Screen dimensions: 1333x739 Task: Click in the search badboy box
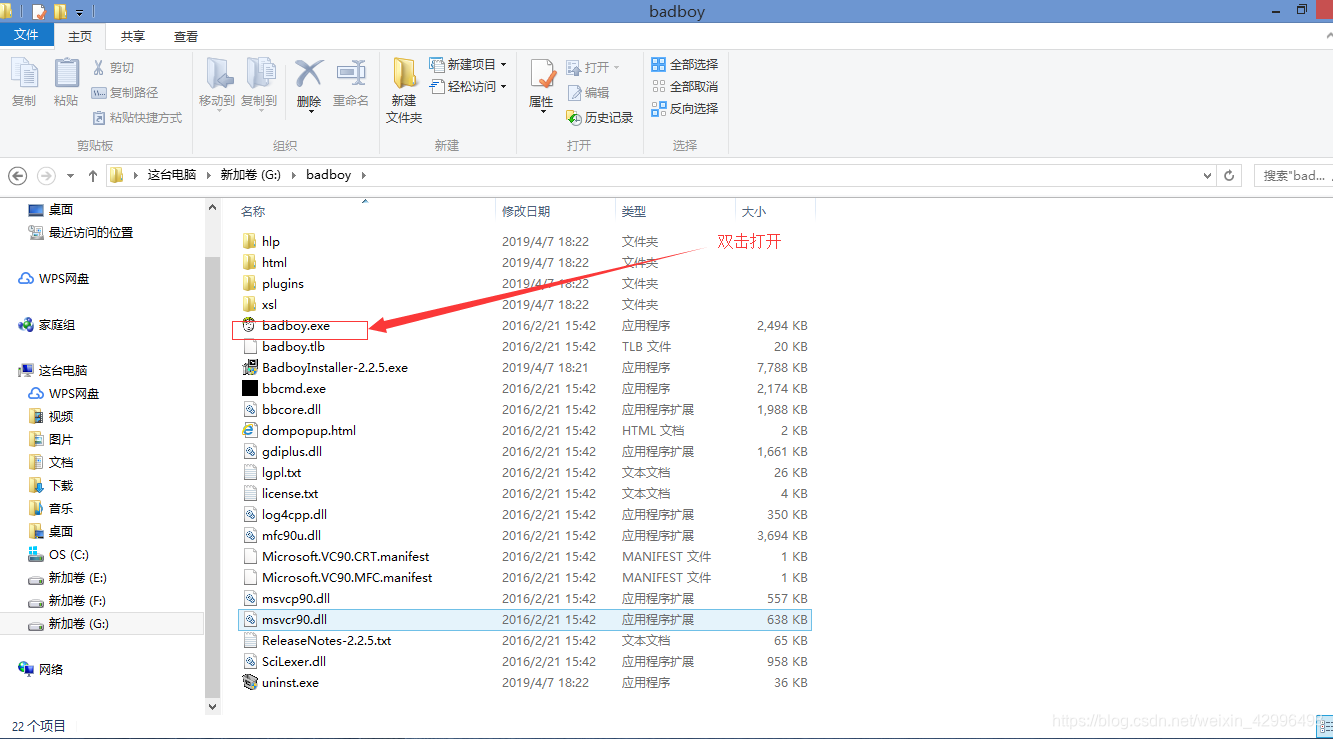coord(1293,175)
